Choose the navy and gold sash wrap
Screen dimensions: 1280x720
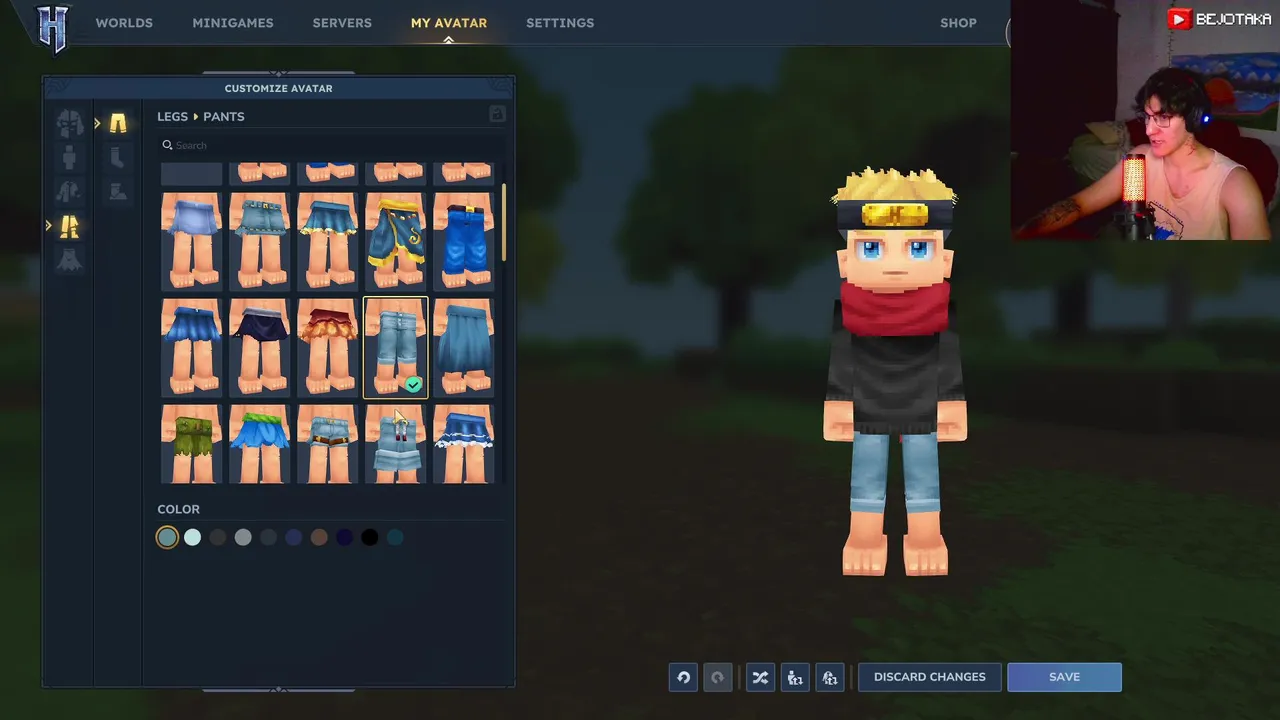click(395, 241)
